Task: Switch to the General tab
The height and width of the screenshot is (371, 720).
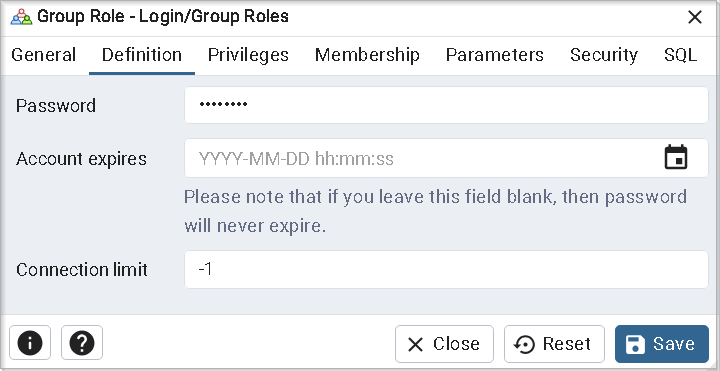Action: 44,55
